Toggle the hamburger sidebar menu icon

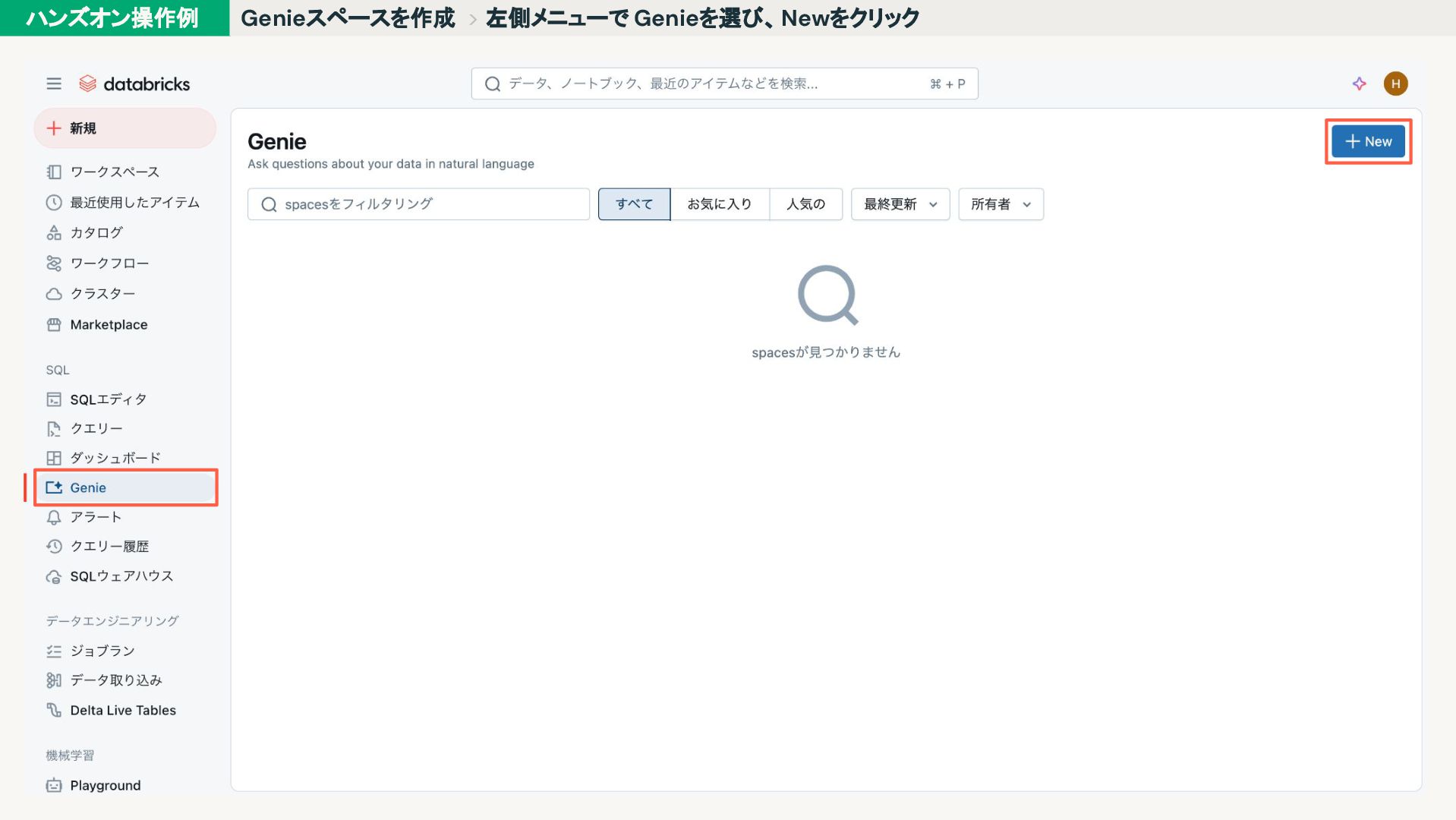pyautogui.click(x=54, y=84)
